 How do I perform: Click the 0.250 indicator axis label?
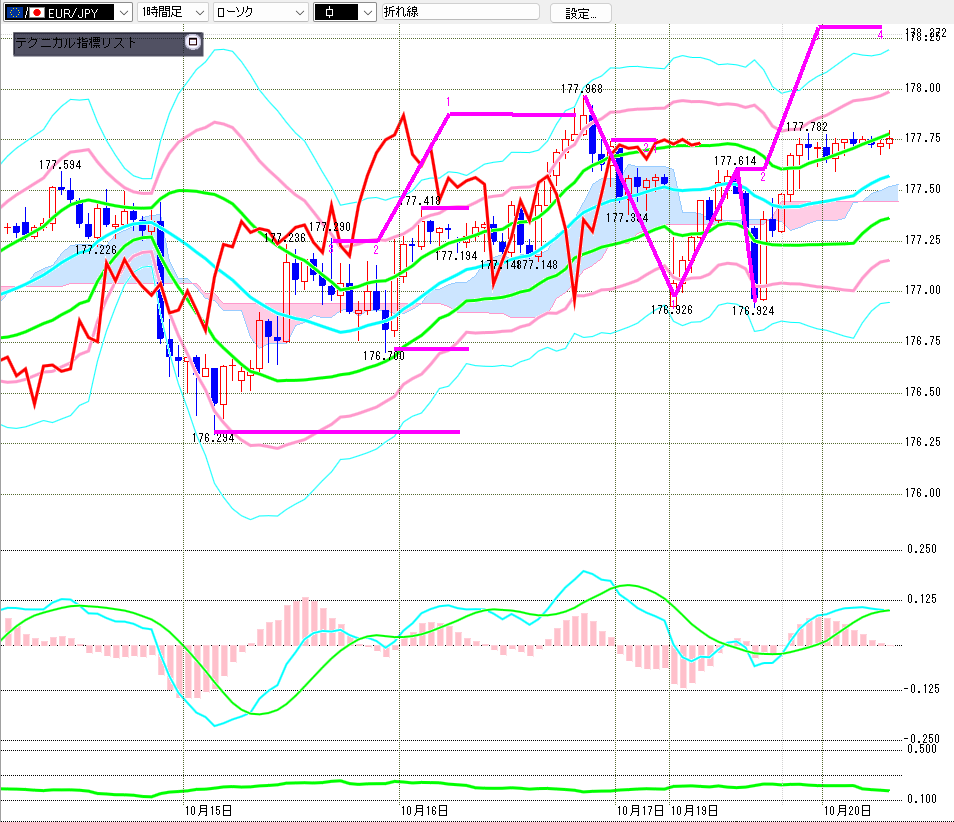(x=922, y=549)
